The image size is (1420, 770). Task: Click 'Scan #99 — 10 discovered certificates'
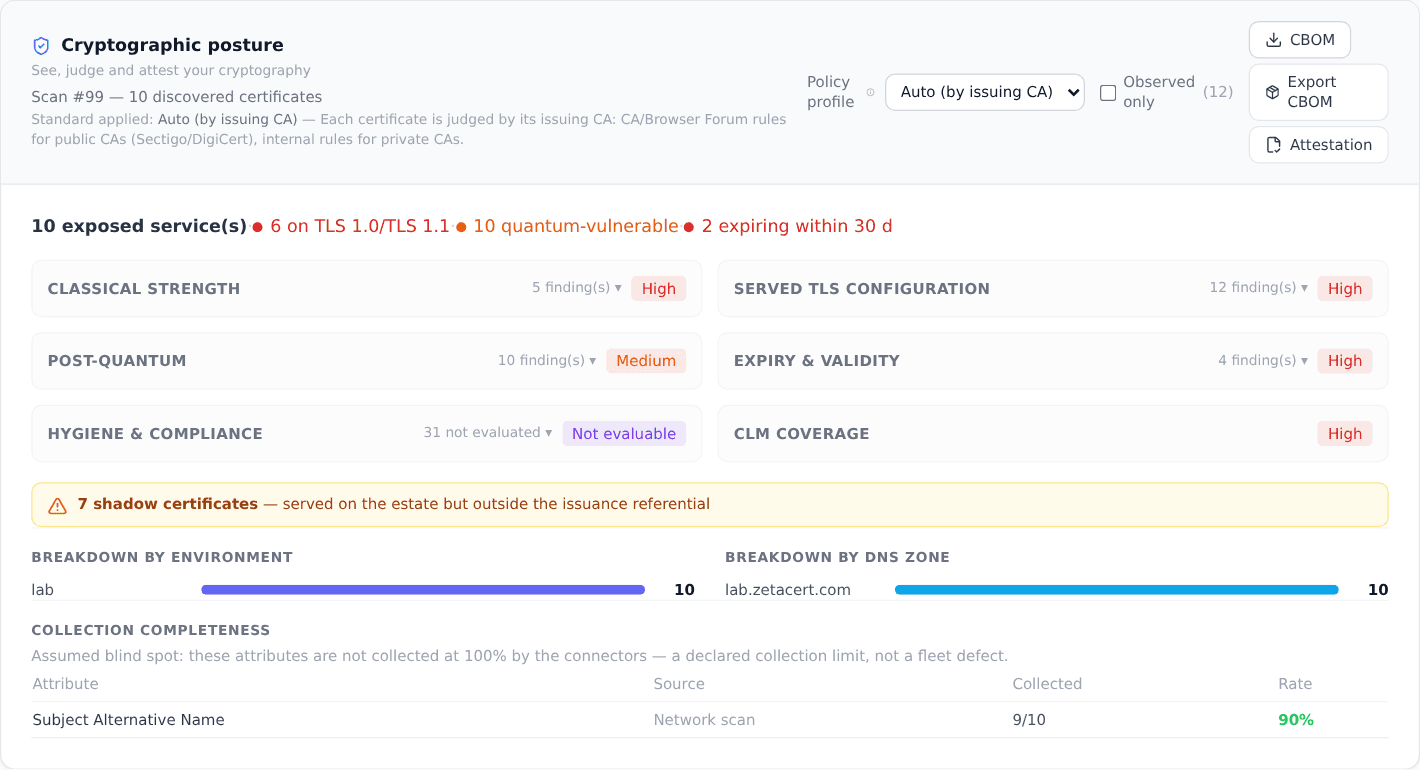click(x=177, y=97)
